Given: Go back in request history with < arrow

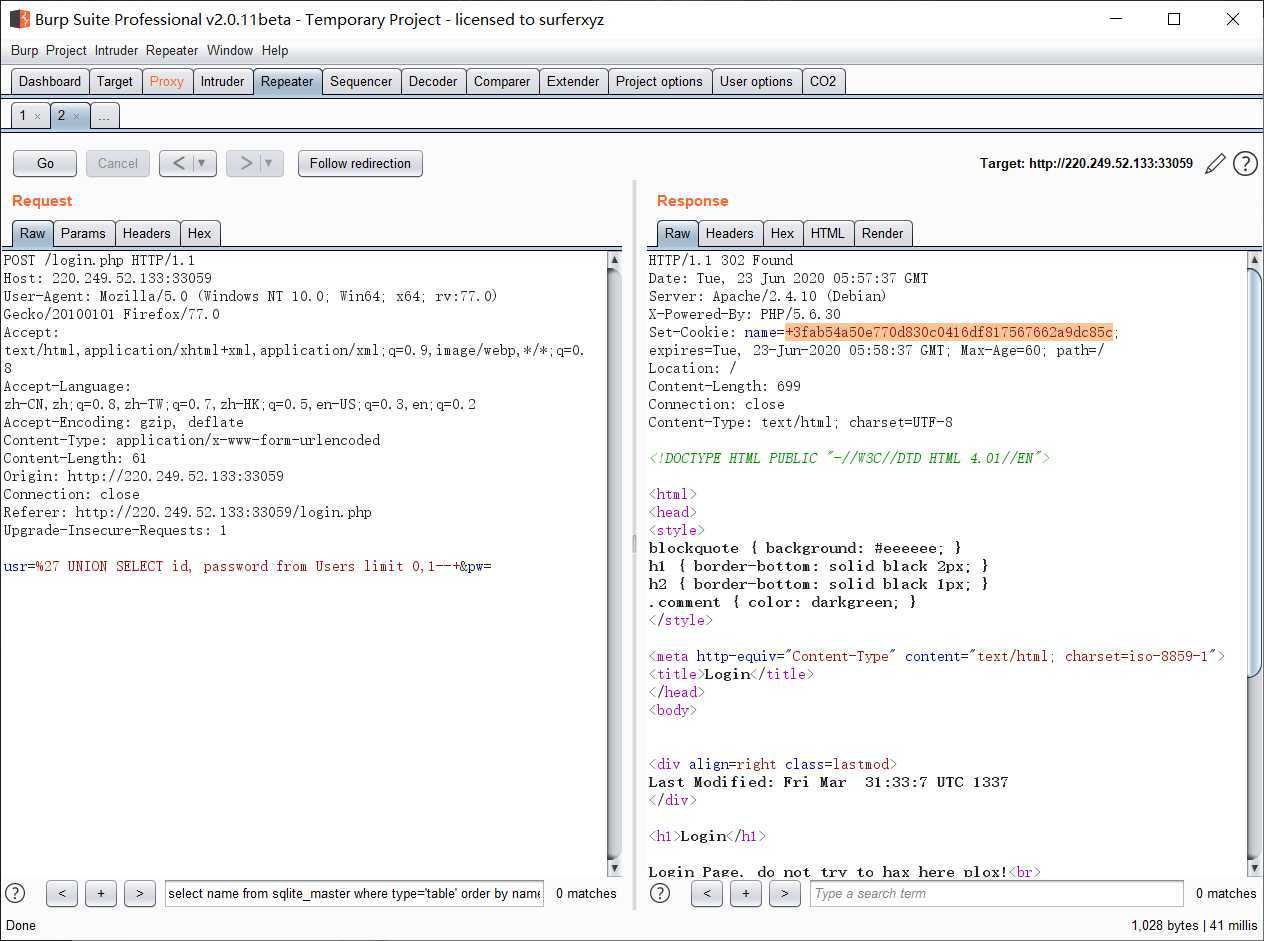Looking at the screenshot, I should click(x=178, y=163).
